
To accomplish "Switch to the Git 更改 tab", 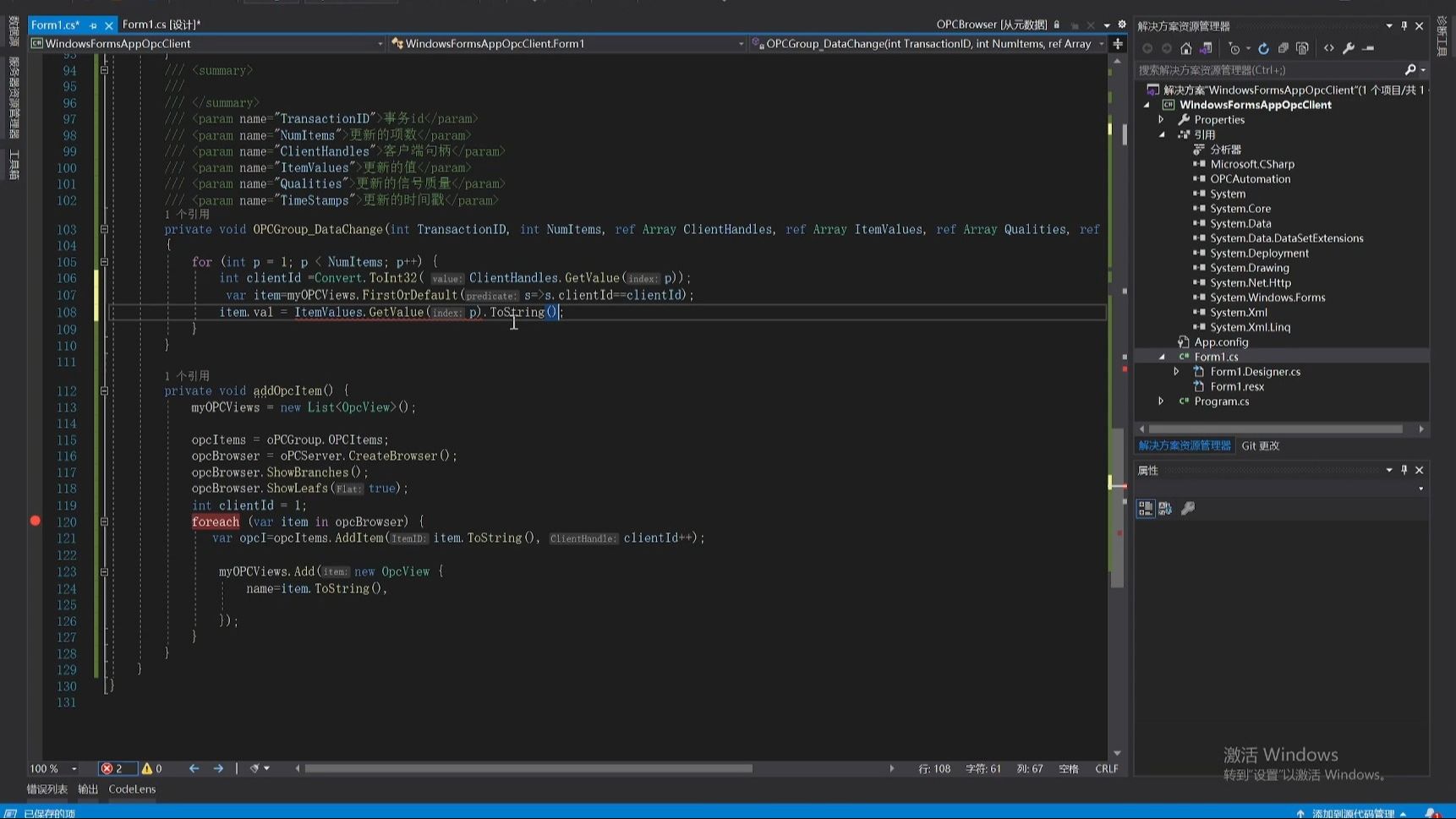I will coord(1260,445).
